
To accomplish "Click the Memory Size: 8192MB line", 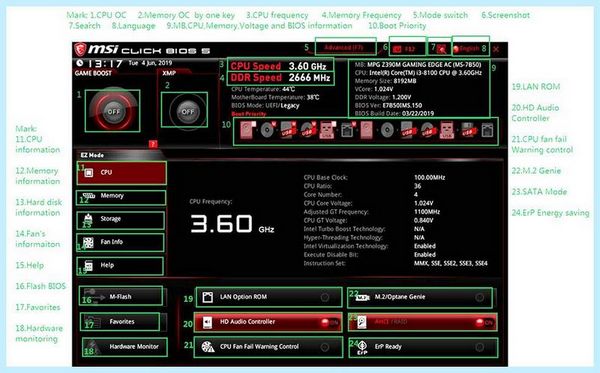I will [x=385, y=81].
